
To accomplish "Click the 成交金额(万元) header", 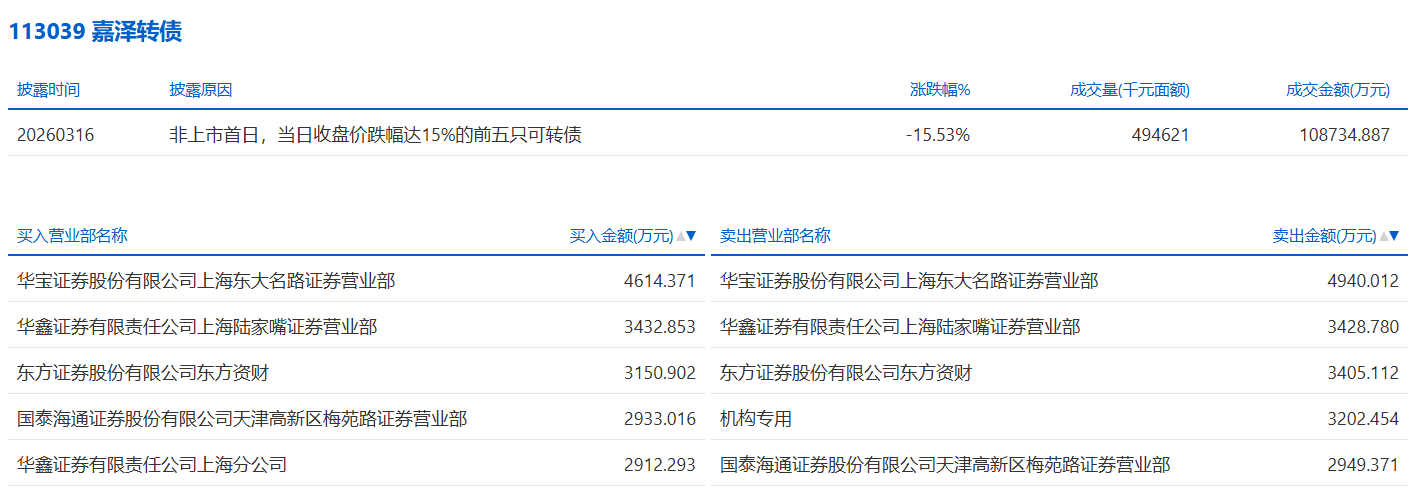I will tap(1338, 90).
